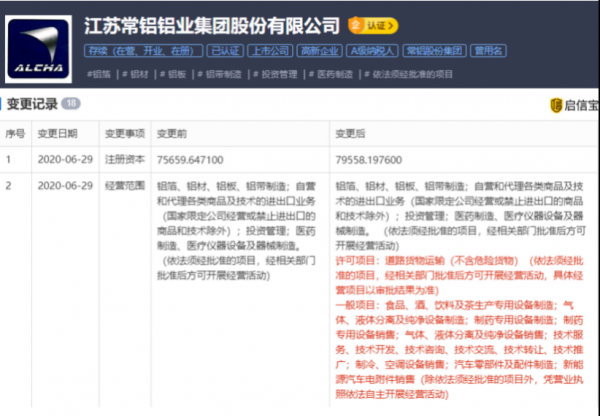This screenshot has height=416, width=600.
Task: Click the 18 count badge beside 变更记录
Action: pos(71,103)
